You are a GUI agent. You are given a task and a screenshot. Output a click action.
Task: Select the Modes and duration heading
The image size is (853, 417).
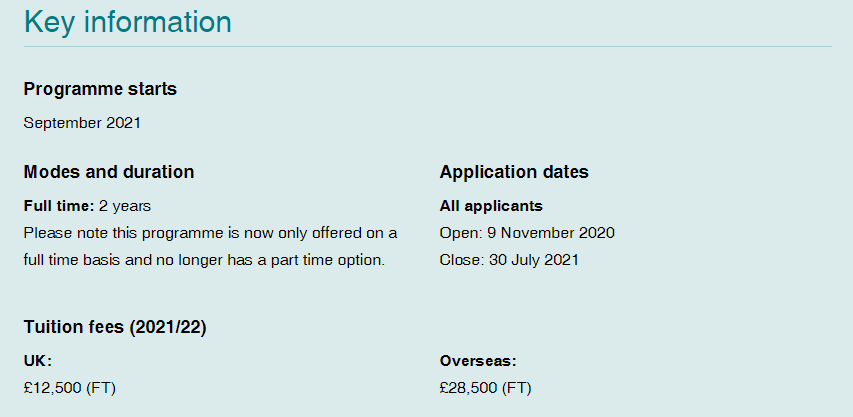pos(108,172)
